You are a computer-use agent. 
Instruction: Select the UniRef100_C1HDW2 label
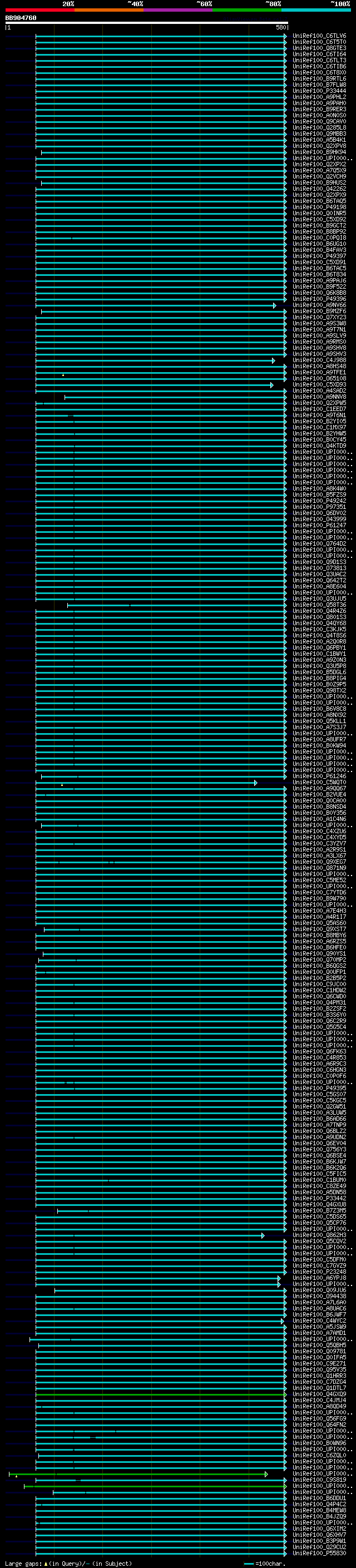(x=319, y=991)
